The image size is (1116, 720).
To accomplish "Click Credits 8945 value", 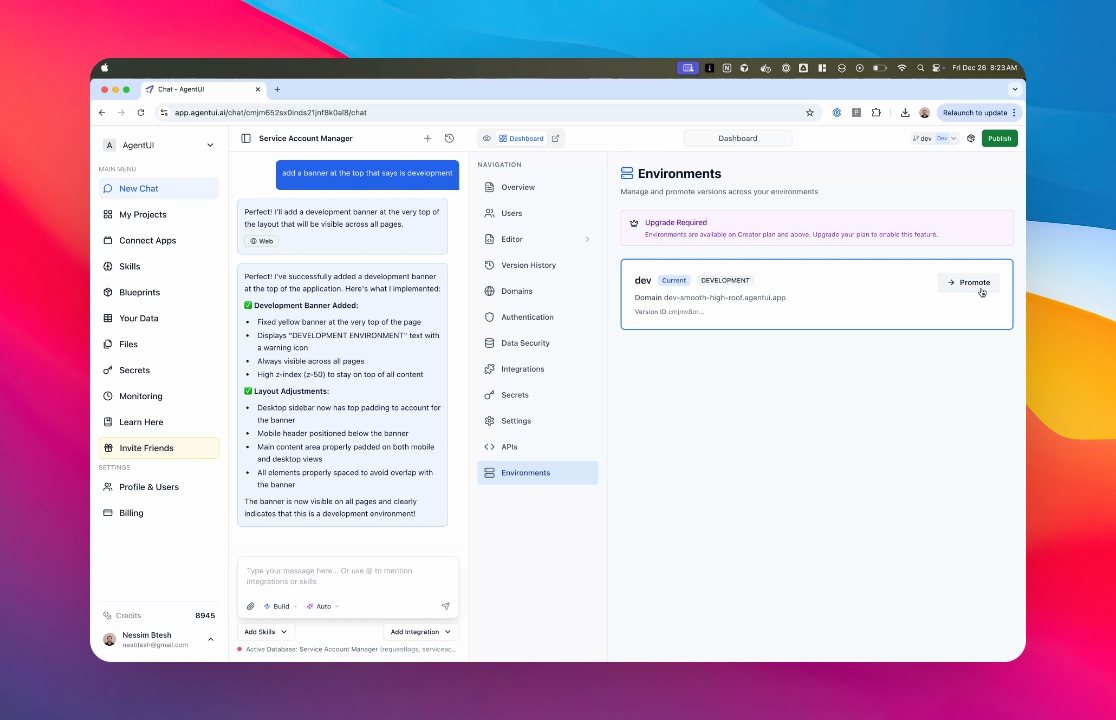I will pyautogui.click(x=205, y=615).
